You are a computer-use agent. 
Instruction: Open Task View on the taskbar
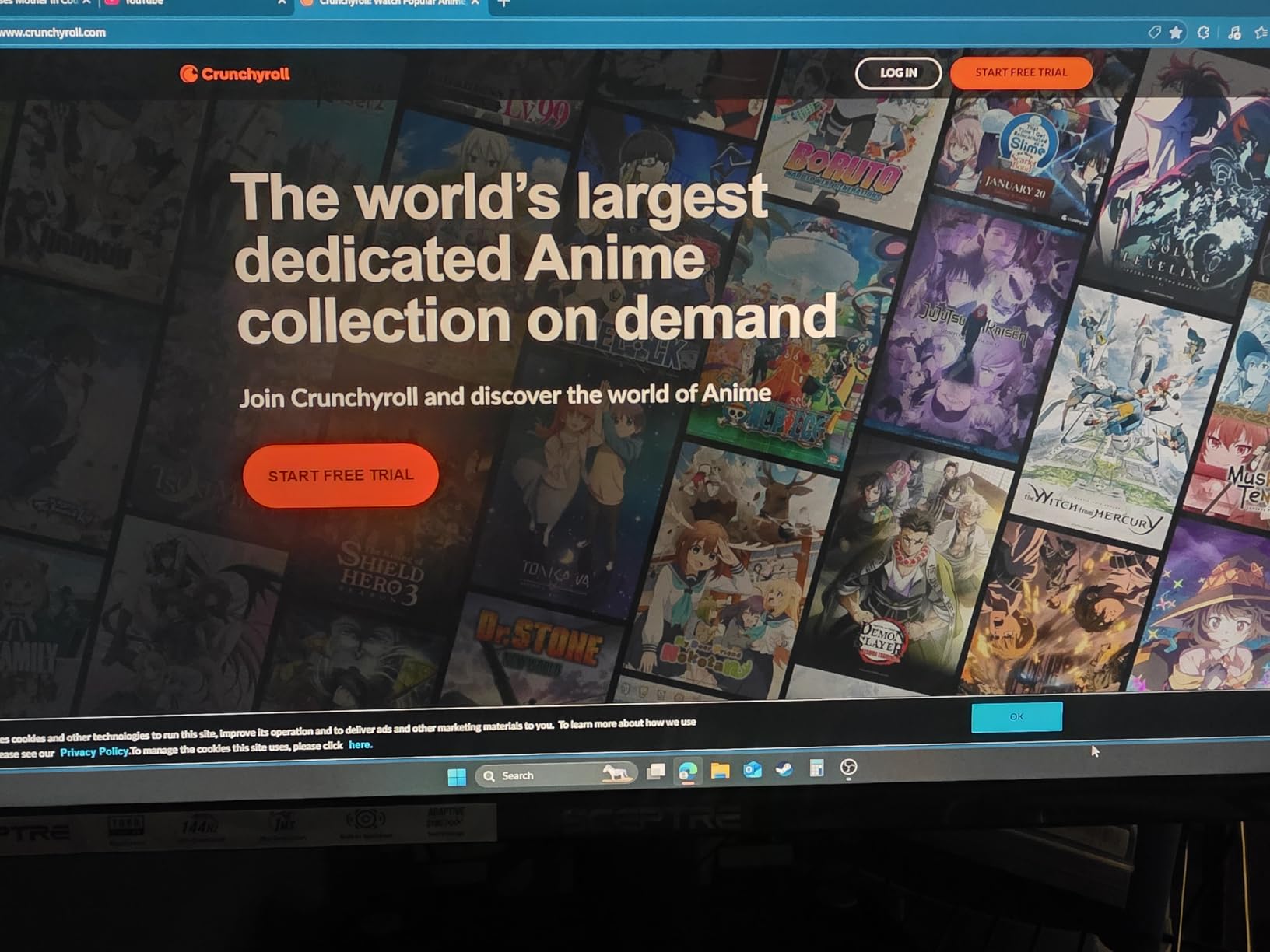pos(656,771)
